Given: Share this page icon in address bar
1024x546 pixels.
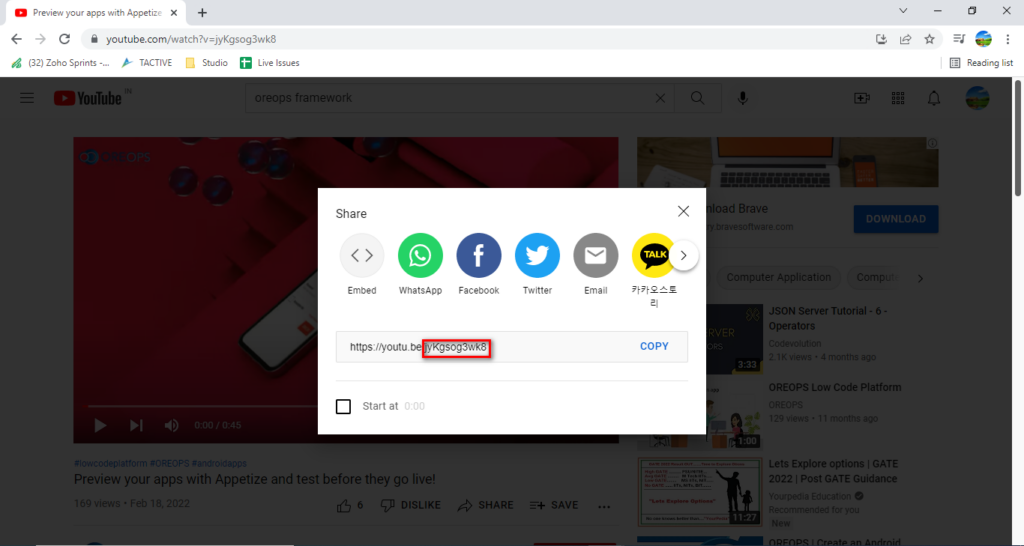Looking at the screenshot, I should [x=905, y=39].
